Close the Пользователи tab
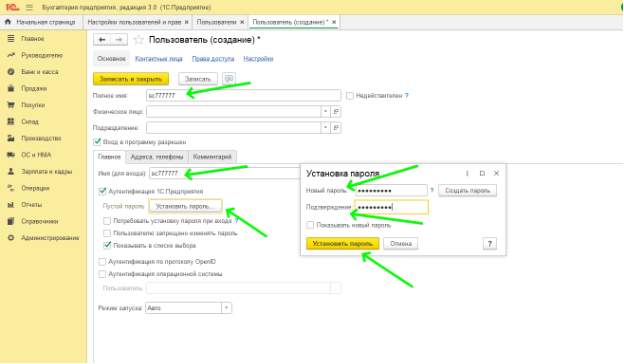Viewport: 624px width, 364px height. coord(242,22)
